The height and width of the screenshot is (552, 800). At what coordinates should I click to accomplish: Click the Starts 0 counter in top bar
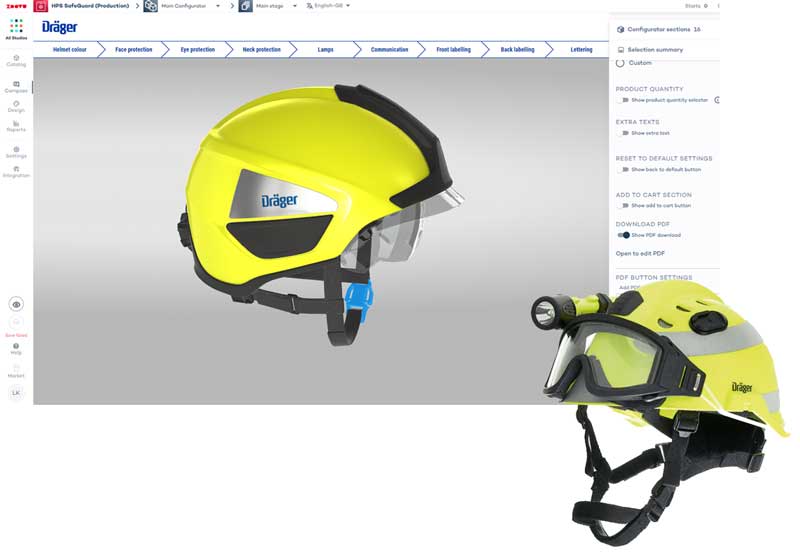pos(696,6)
